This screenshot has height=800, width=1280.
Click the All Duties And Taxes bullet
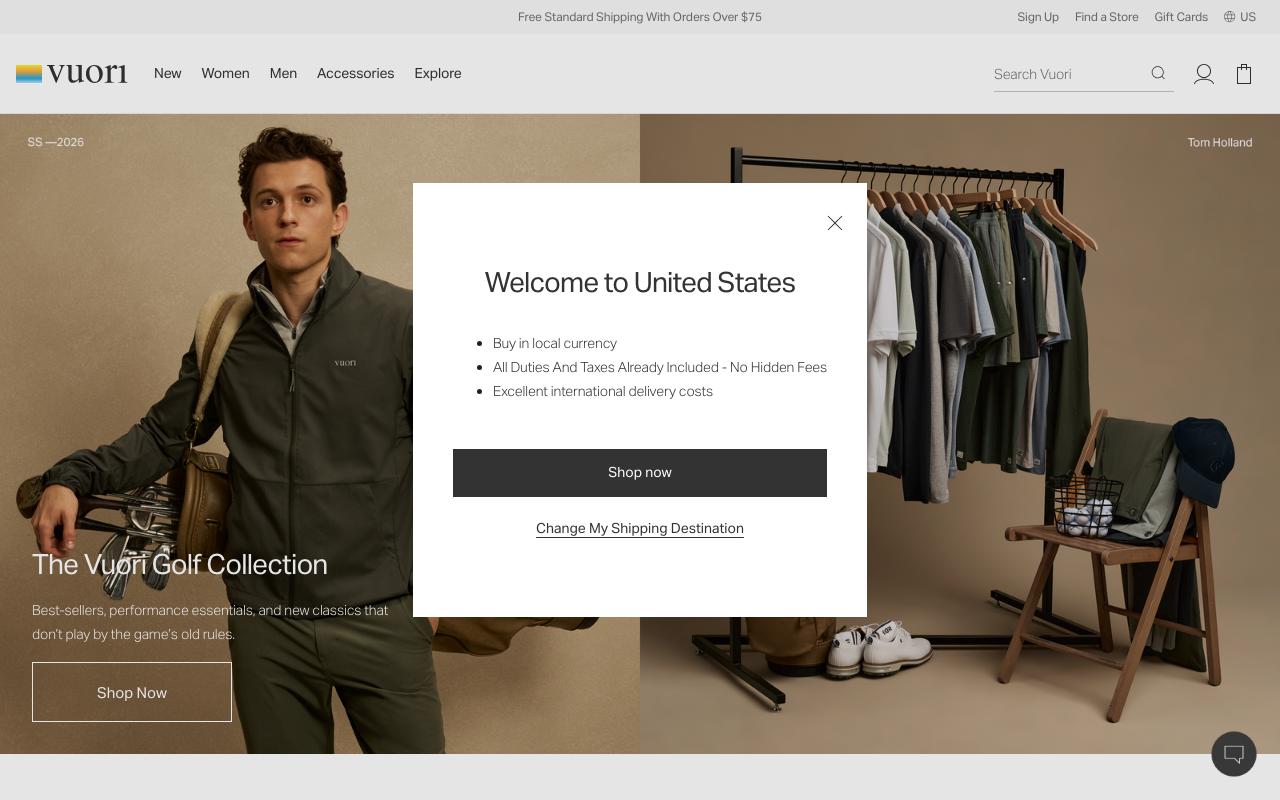pos(660,367)
